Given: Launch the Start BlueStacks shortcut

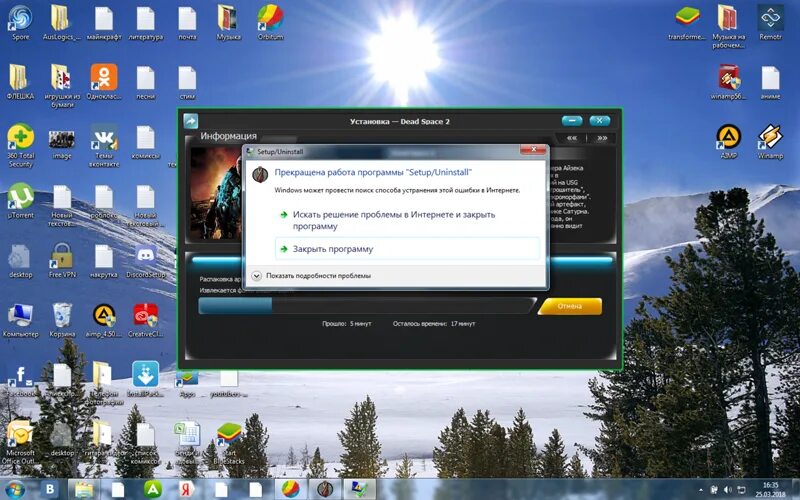Looking at the screenshot, I should click(229, 442).
